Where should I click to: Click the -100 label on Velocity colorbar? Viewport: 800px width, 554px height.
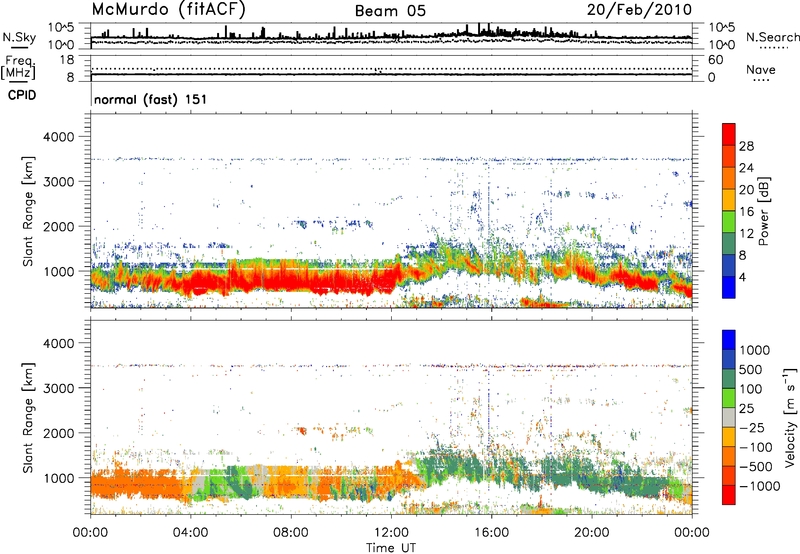click(756, 447)
